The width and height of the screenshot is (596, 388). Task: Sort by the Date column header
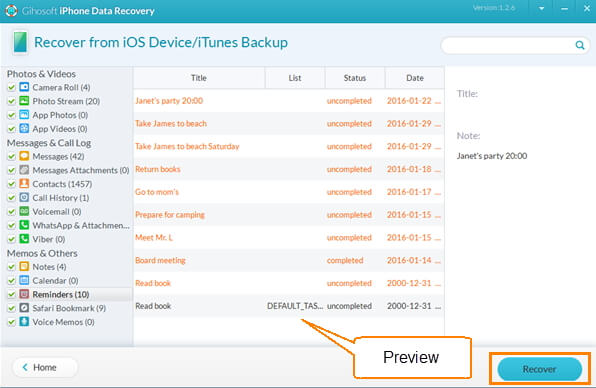coord(415,78)
